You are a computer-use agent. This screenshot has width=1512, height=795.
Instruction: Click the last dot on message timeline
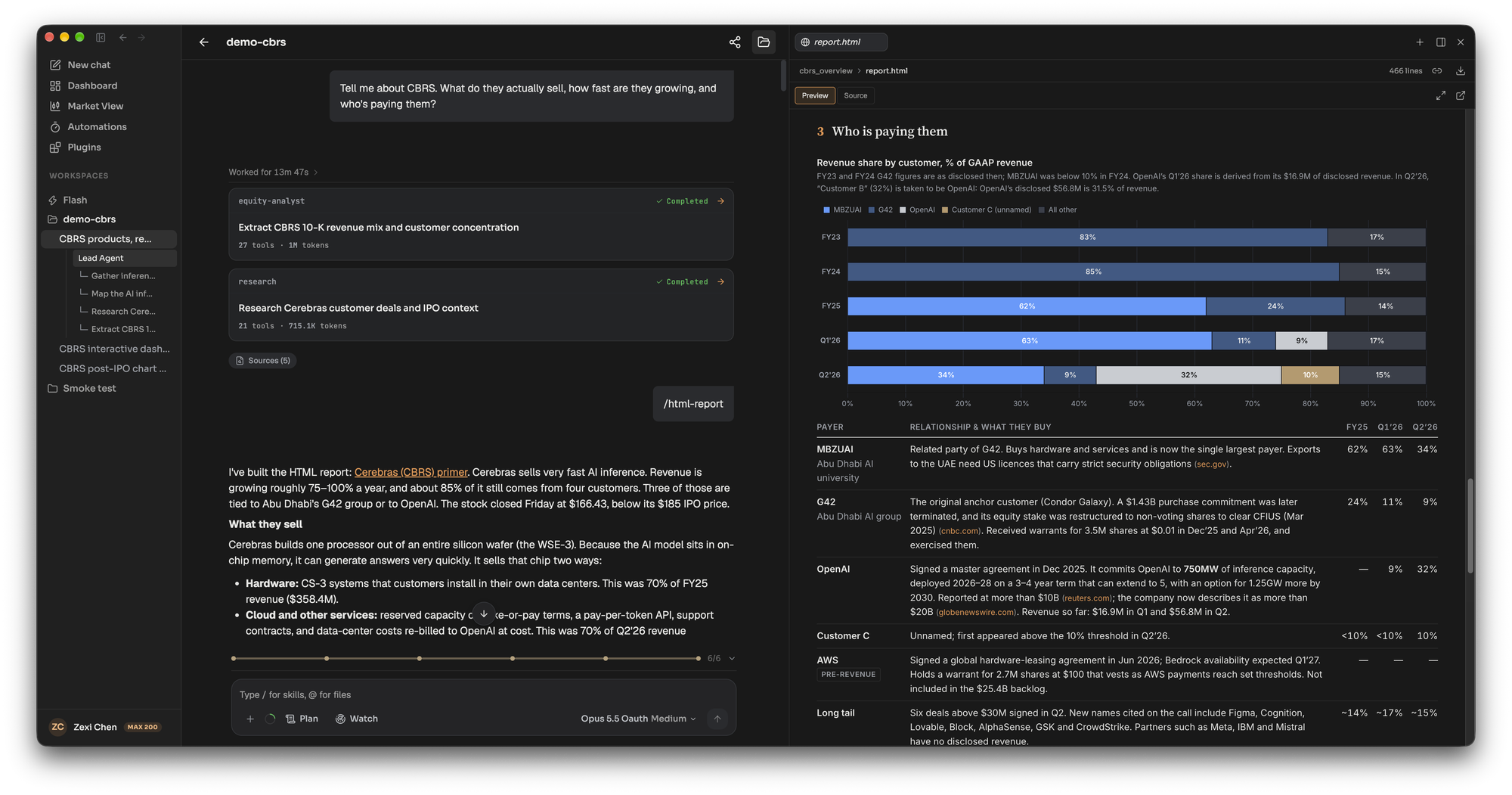pos(698,658)
